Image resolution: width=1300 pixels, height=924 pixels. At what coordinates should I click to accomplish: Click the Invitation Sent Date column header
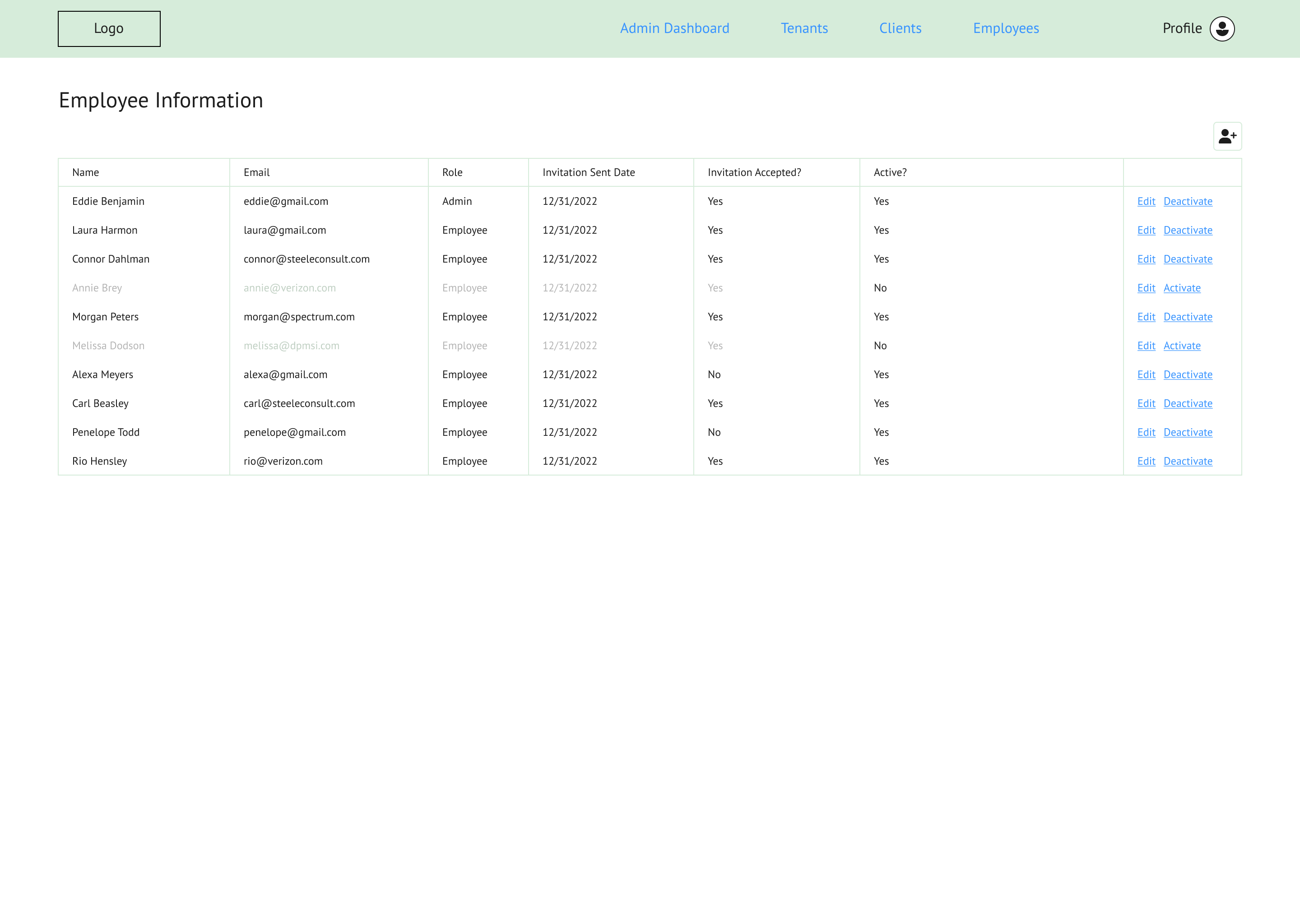click(x=588, y=172)
